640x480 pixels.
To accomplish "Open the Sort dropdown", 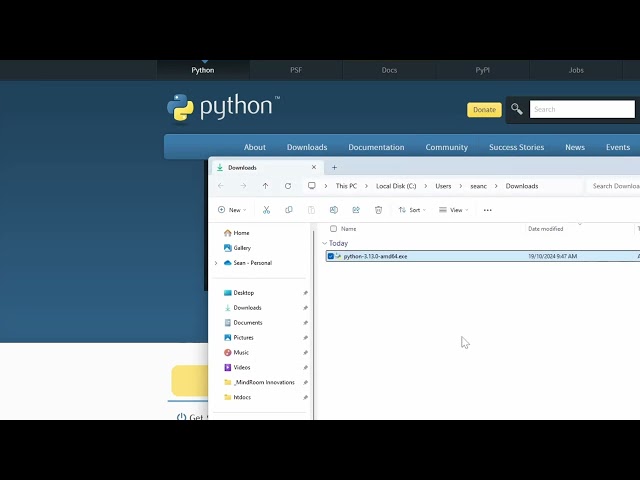I will 412,210.
